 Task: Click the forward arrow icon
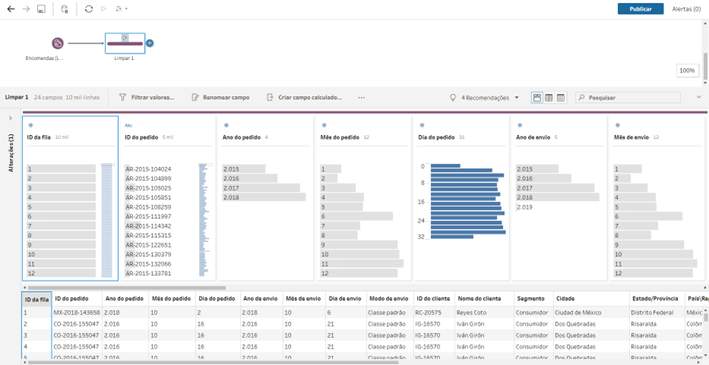[26, 9]
